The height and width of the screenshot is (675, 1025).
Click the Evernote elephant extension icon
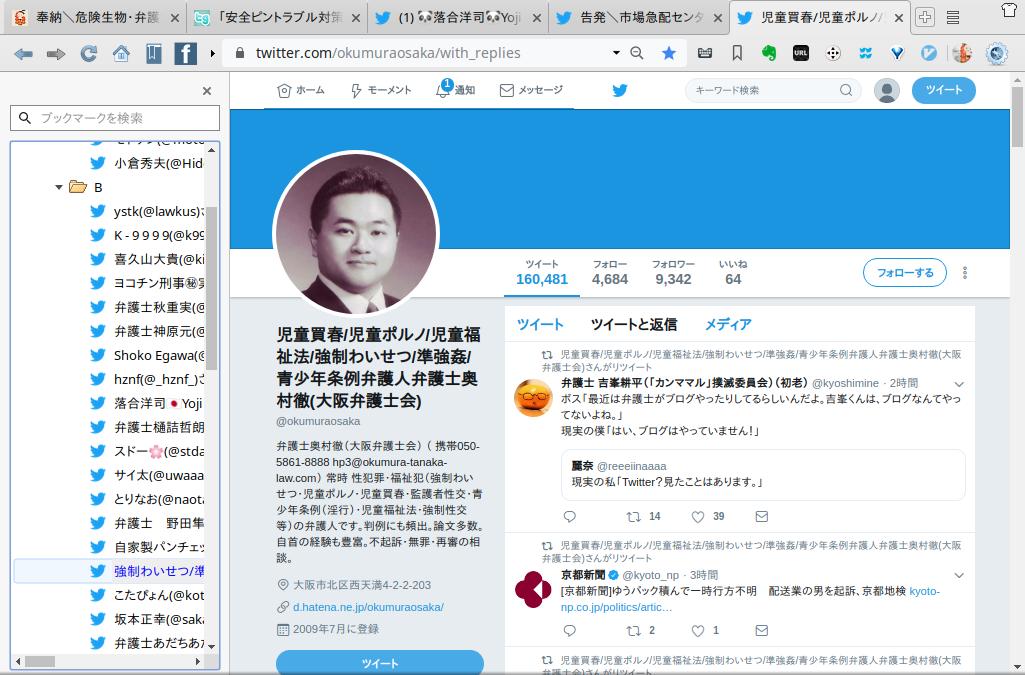coord(769,53)
